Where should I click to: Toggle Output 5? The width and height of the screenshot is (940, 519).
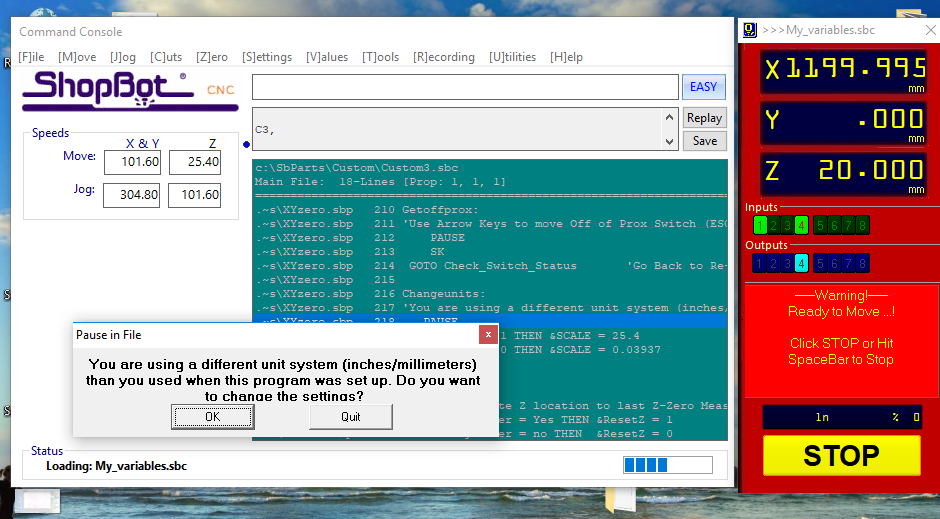click(x=820, y=263)
